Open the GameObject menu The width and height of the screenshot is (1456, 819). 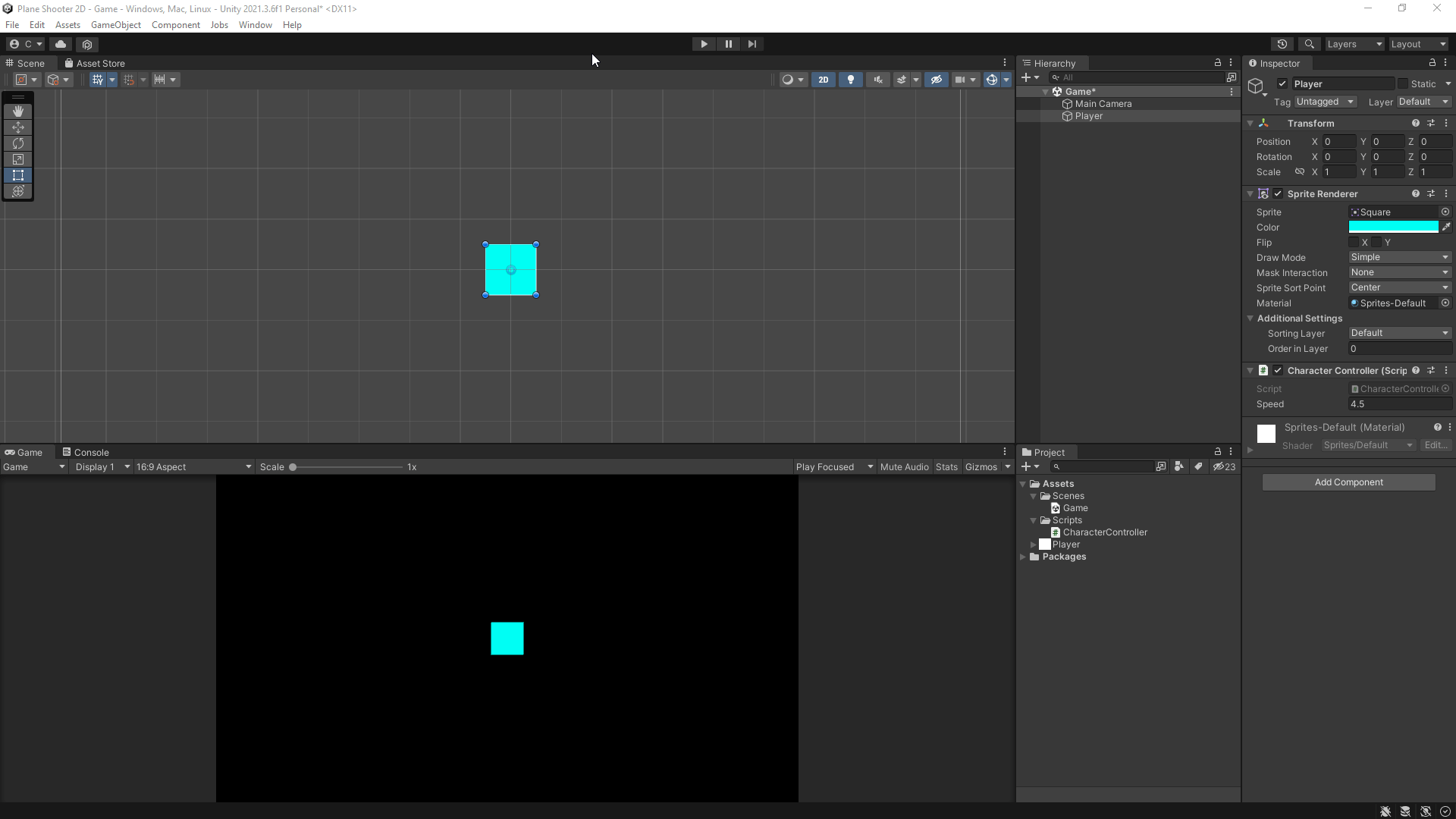[x=115, y=24]
